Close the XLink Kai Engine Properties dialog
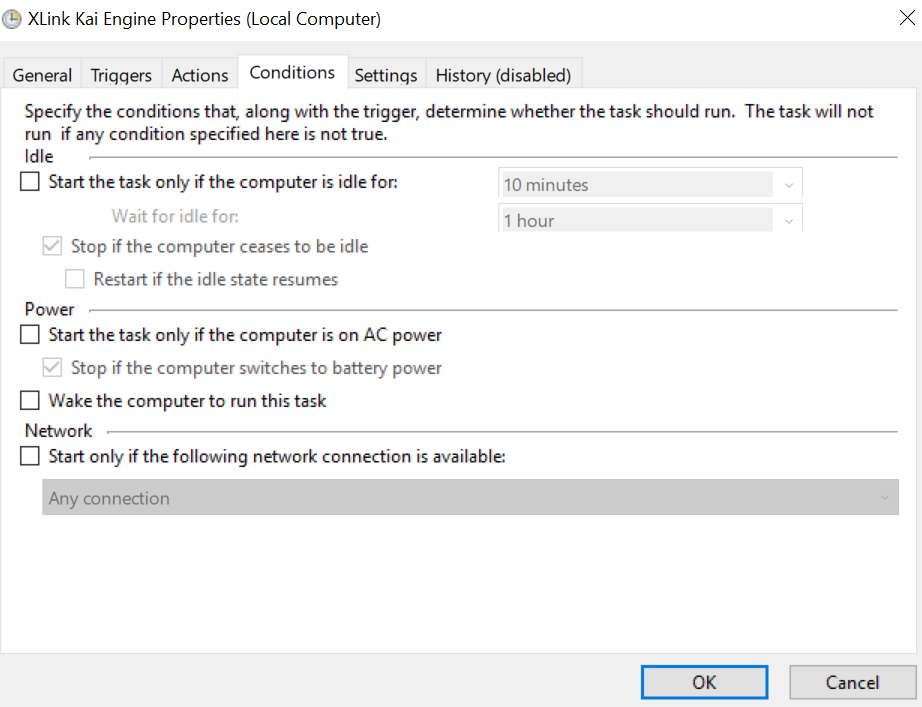Screen dimensions: 922x707 coord(891,19)
